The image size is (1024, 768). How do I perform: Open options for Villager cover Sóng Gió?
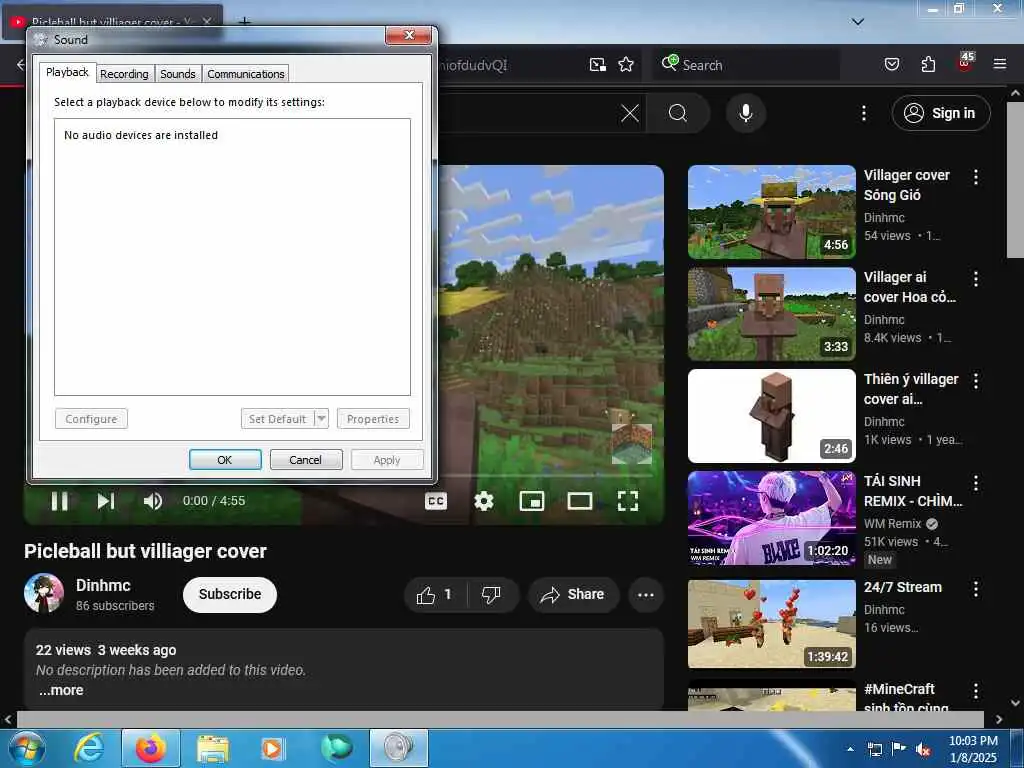[x=976, y=177]
